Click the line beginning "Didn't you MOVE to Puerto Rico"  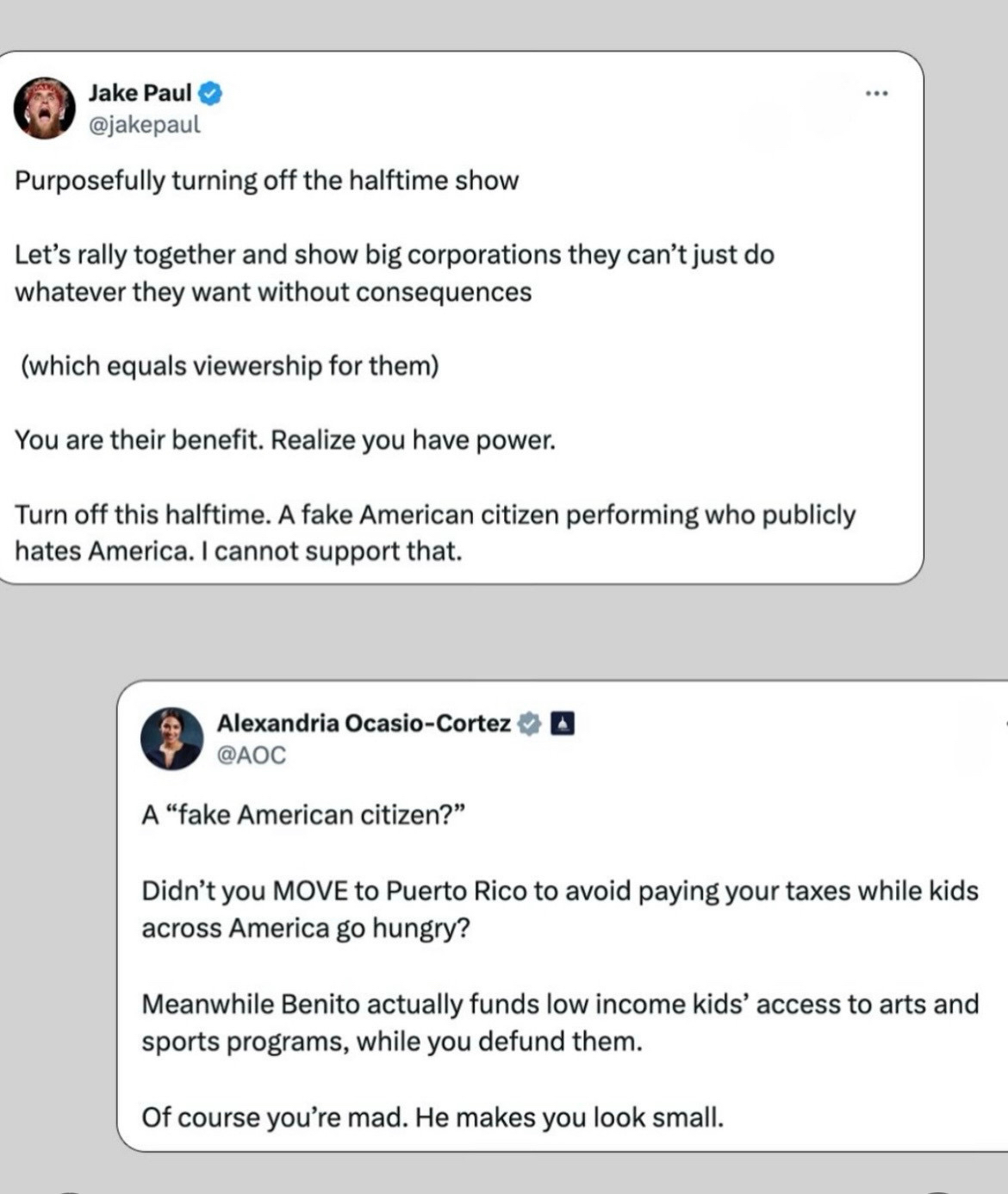[x=560, y=890]
